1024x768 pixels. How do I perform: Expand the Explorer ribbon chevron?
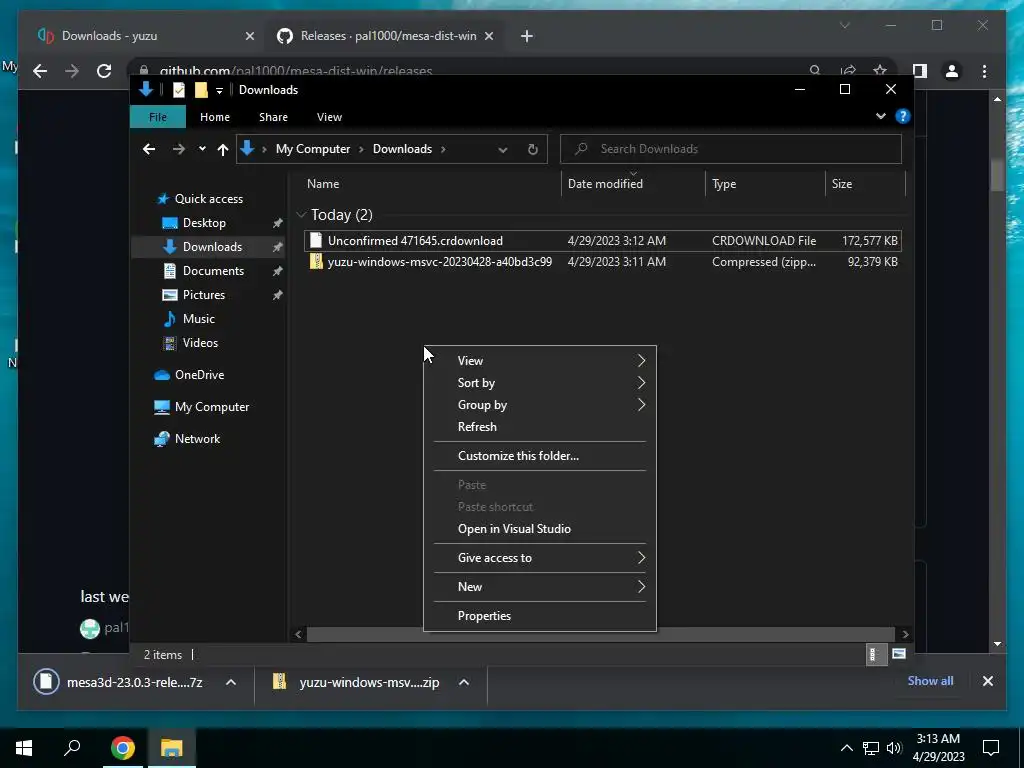tap(880, 116)
